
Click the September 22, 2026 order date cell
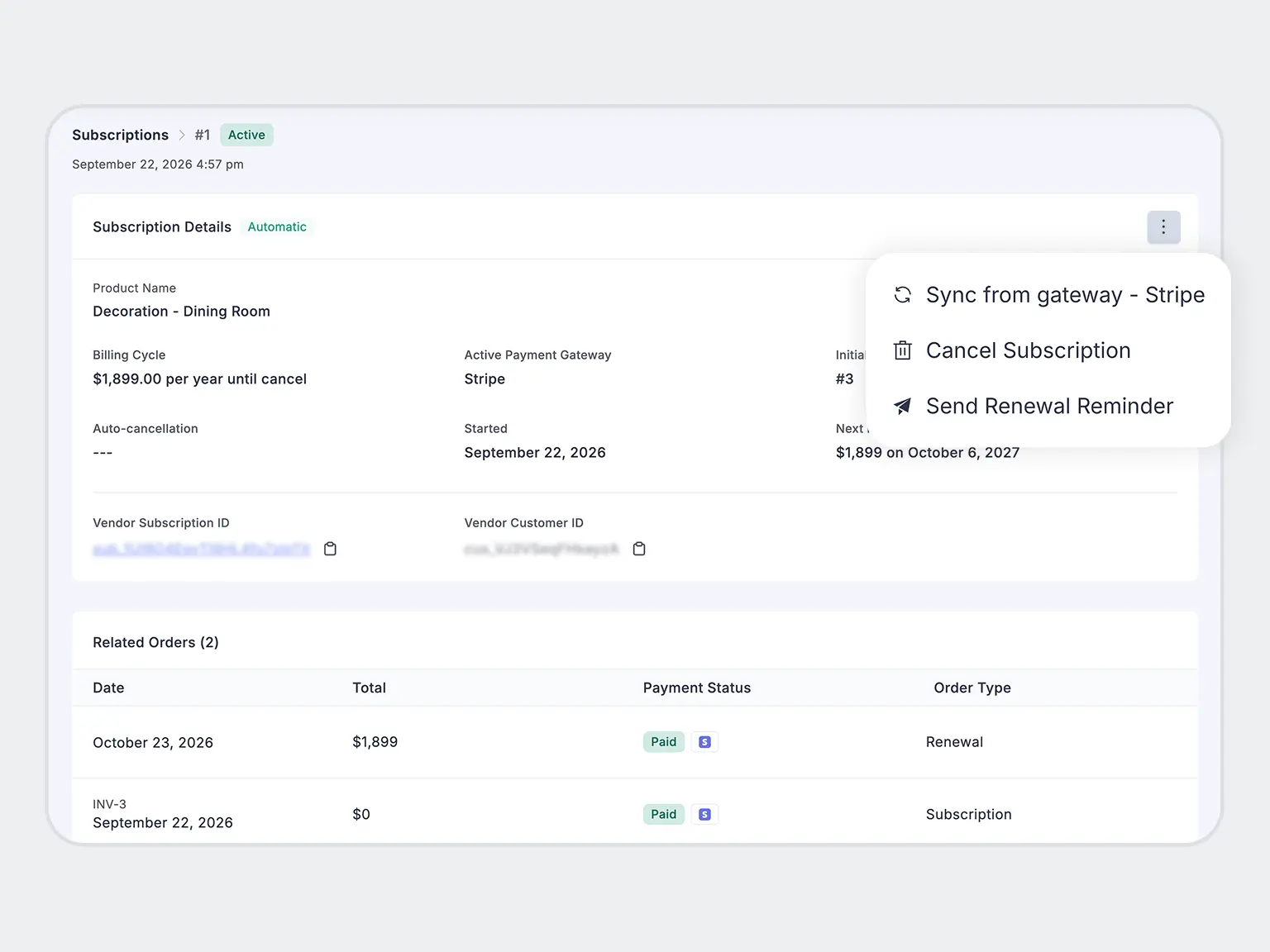[x=163, y=822]
